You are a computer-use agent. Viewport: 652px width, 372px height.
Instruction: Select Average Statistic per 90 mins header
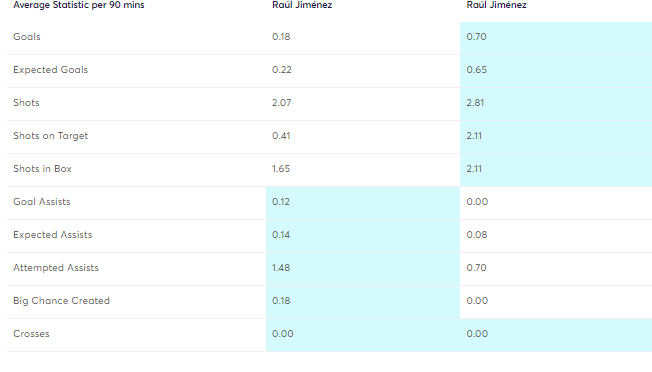pos(79,5)
